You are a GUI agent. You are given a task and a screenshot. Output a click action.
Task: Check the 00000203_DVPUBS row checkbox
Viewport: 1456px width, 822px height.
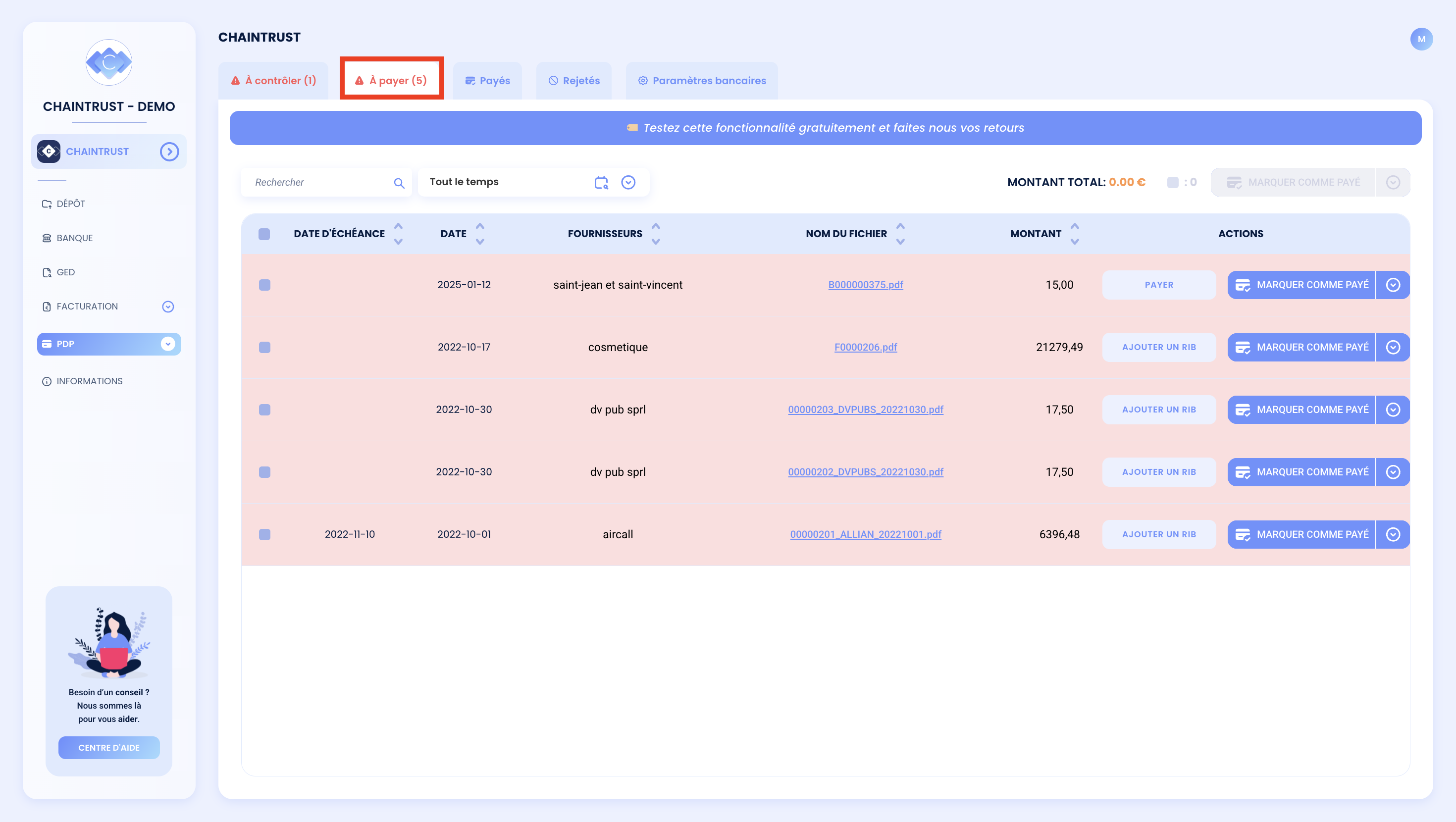pos(264,410)
